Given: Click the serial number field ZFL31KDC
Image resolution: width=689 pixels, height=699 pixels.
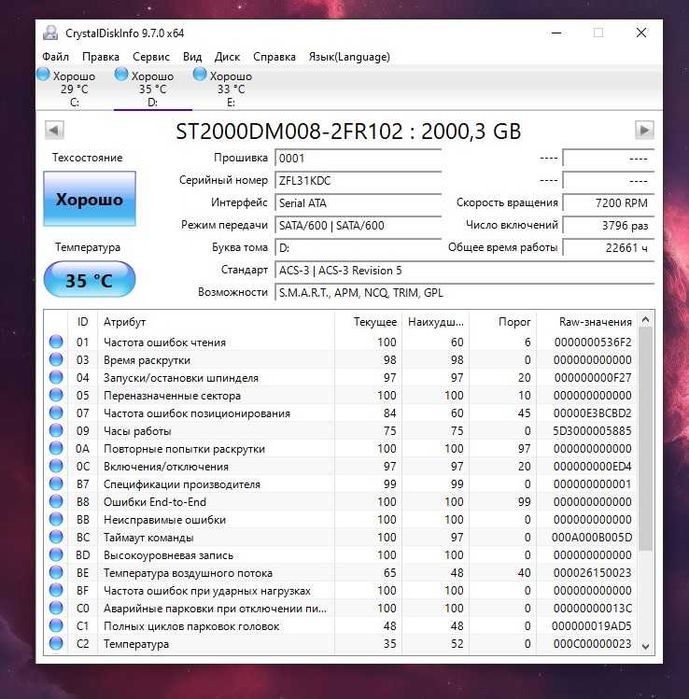Looking at the screenshot, I should (x=358, y=181).
